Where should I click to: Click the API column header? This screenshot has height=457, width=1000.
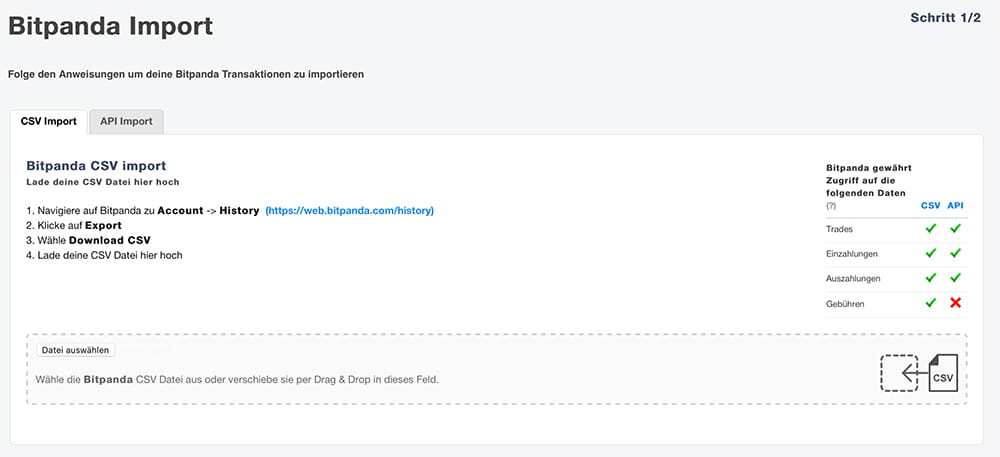point(955,205)
